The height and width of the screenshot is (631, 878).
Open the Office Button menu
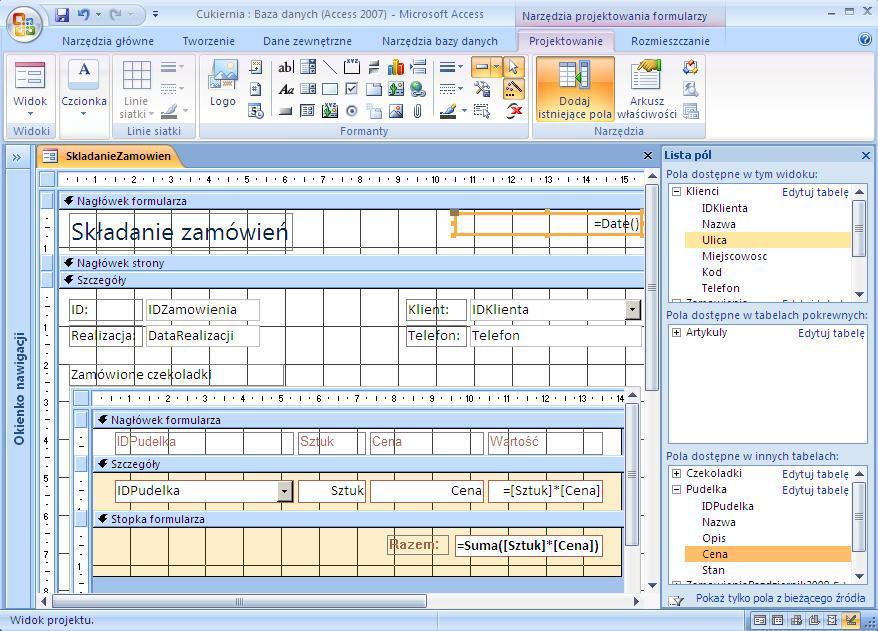click(24, 23)
